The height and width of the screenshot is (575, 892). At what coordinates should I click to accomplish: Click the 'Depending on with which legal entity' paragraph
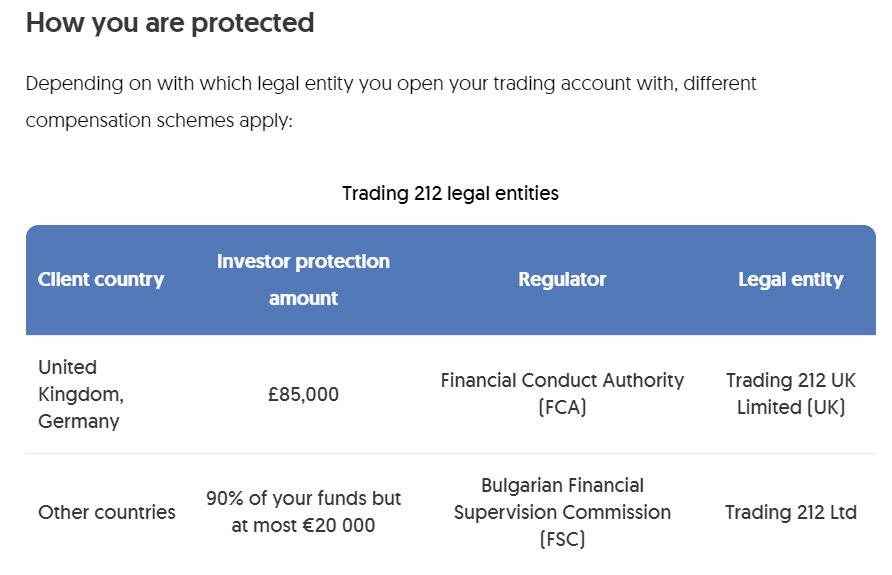tap(391, 83)
